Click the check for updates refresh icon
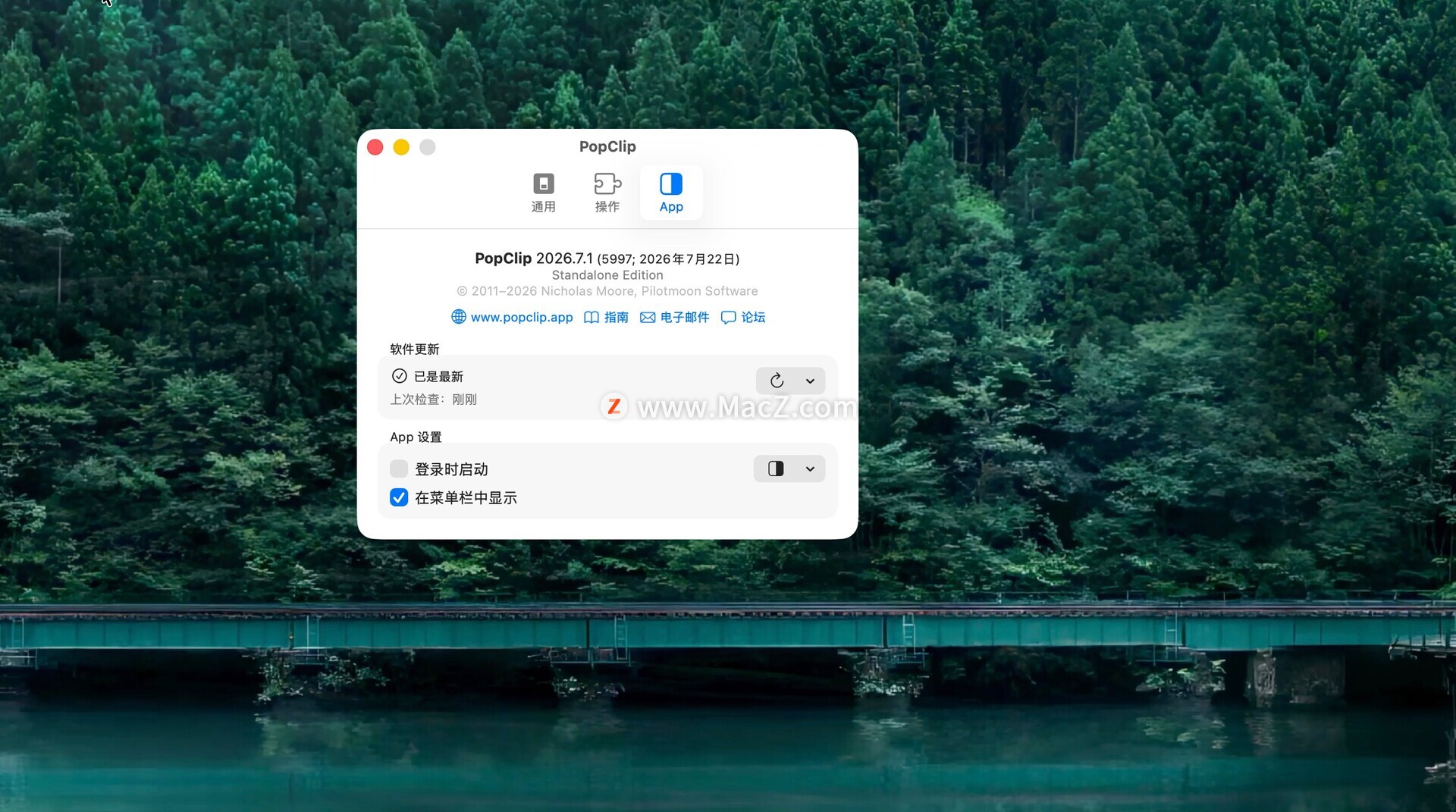The image size is (1456, 812). point(777,381)
